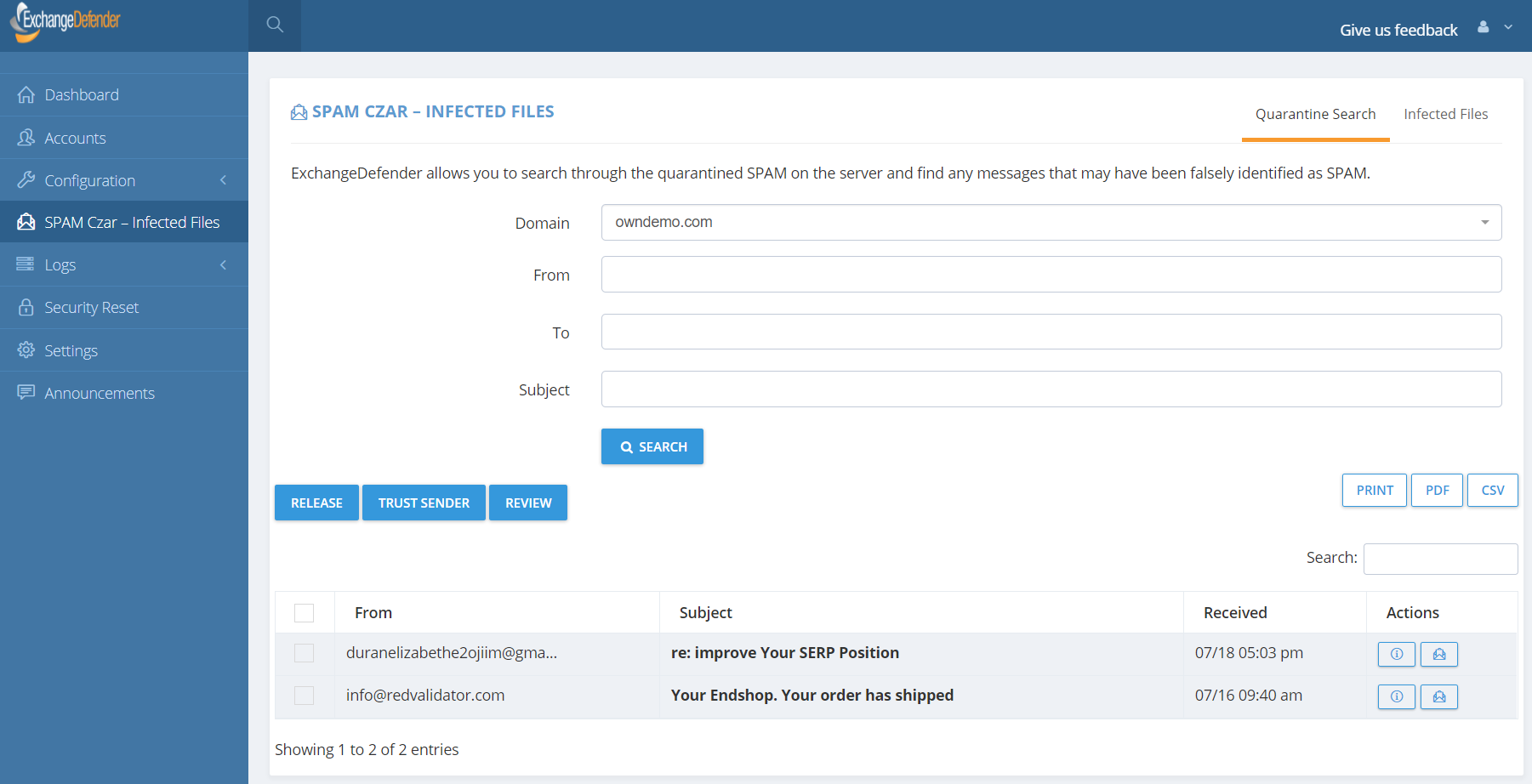1532x784 pixels.
Task: Click the Dashboard home icon
Action: pos(26,94)
